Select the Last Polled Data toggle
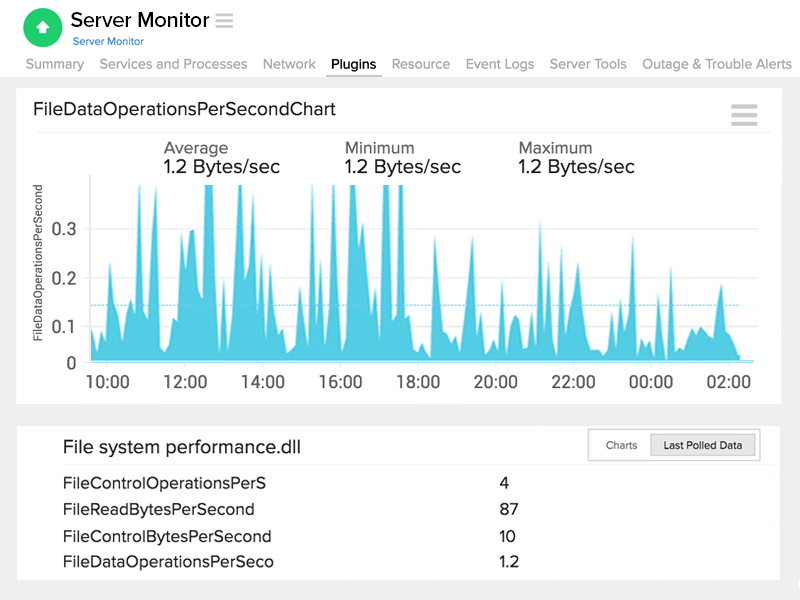This screenshot has height=600, width=800. pos(703,445)
